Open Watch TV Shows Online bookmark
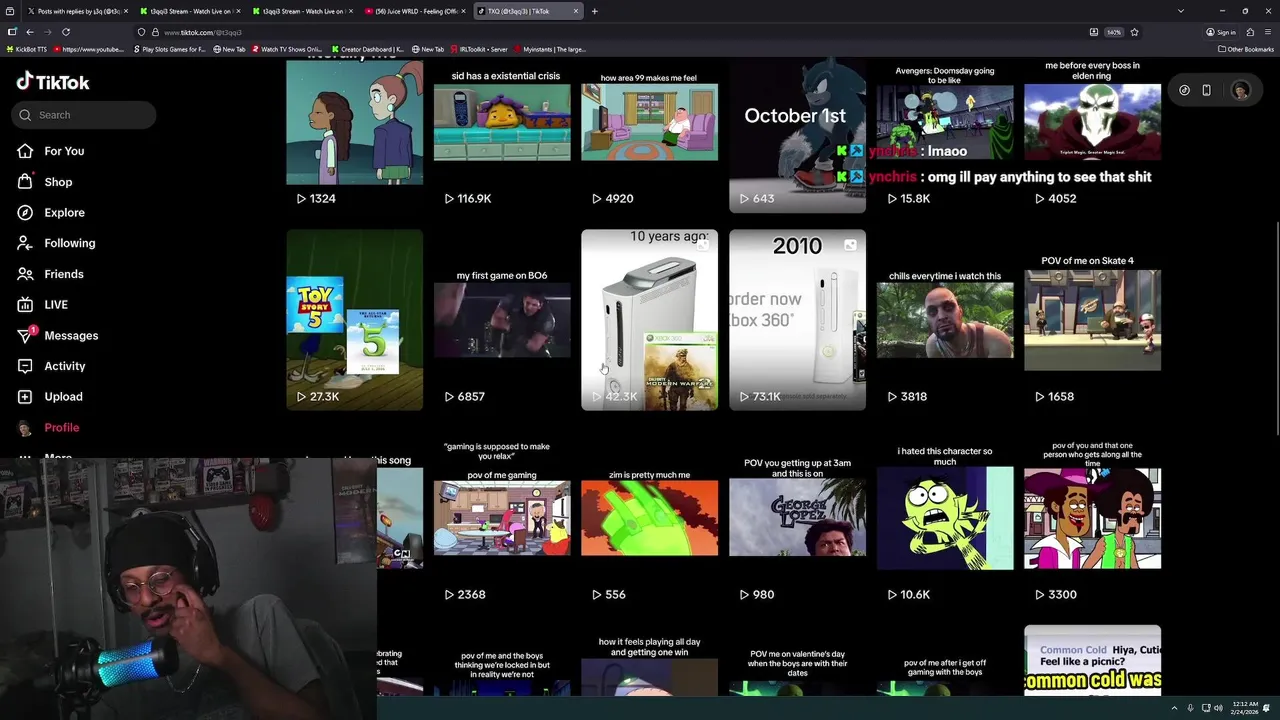Image resolution: width=1280 pixels, height=720 pixels. coord(288,49)
